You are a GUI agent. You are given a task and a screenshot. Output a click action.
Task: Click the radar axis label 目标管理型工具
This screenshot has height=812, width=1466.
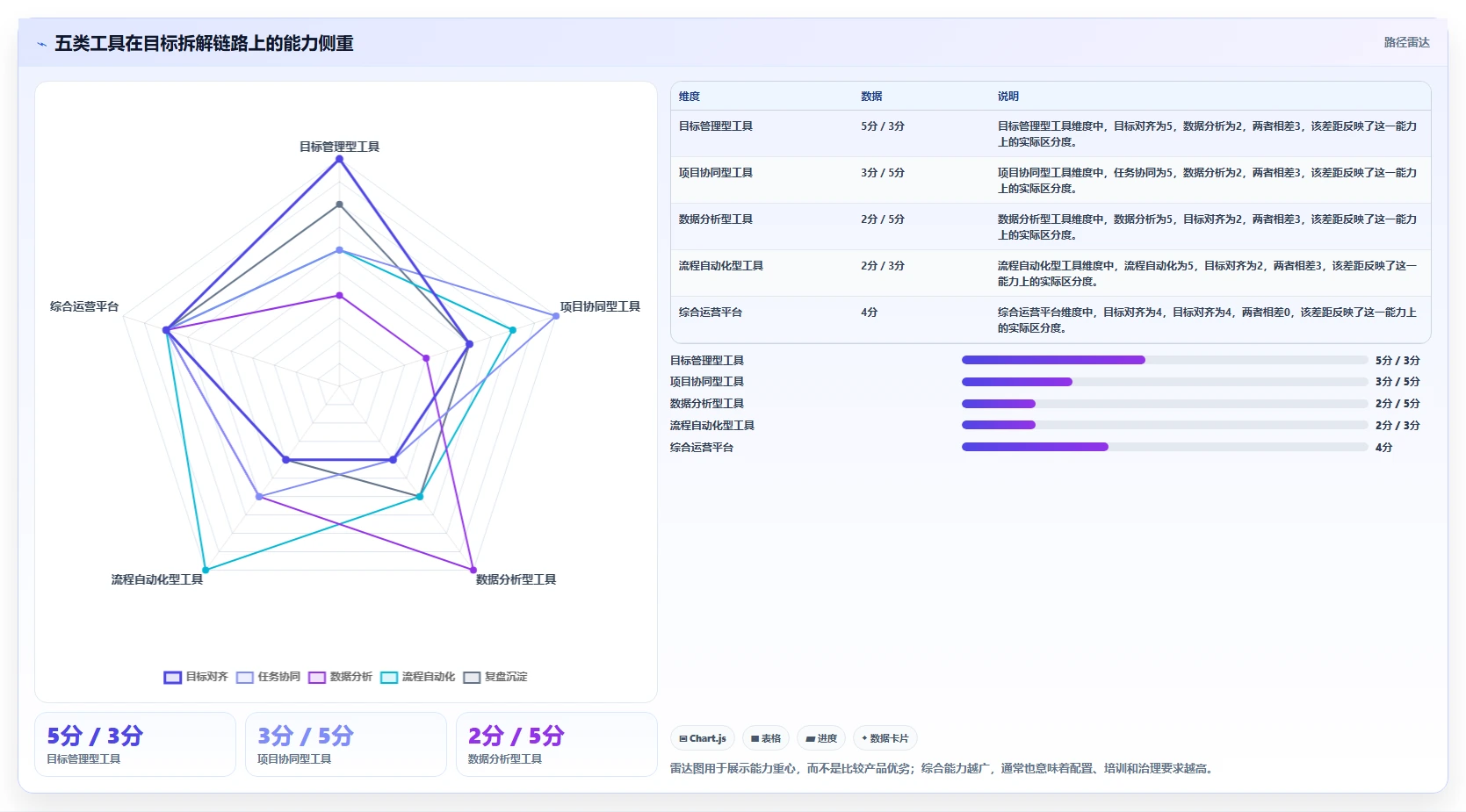pyautogui.click(x=340, y=147)
